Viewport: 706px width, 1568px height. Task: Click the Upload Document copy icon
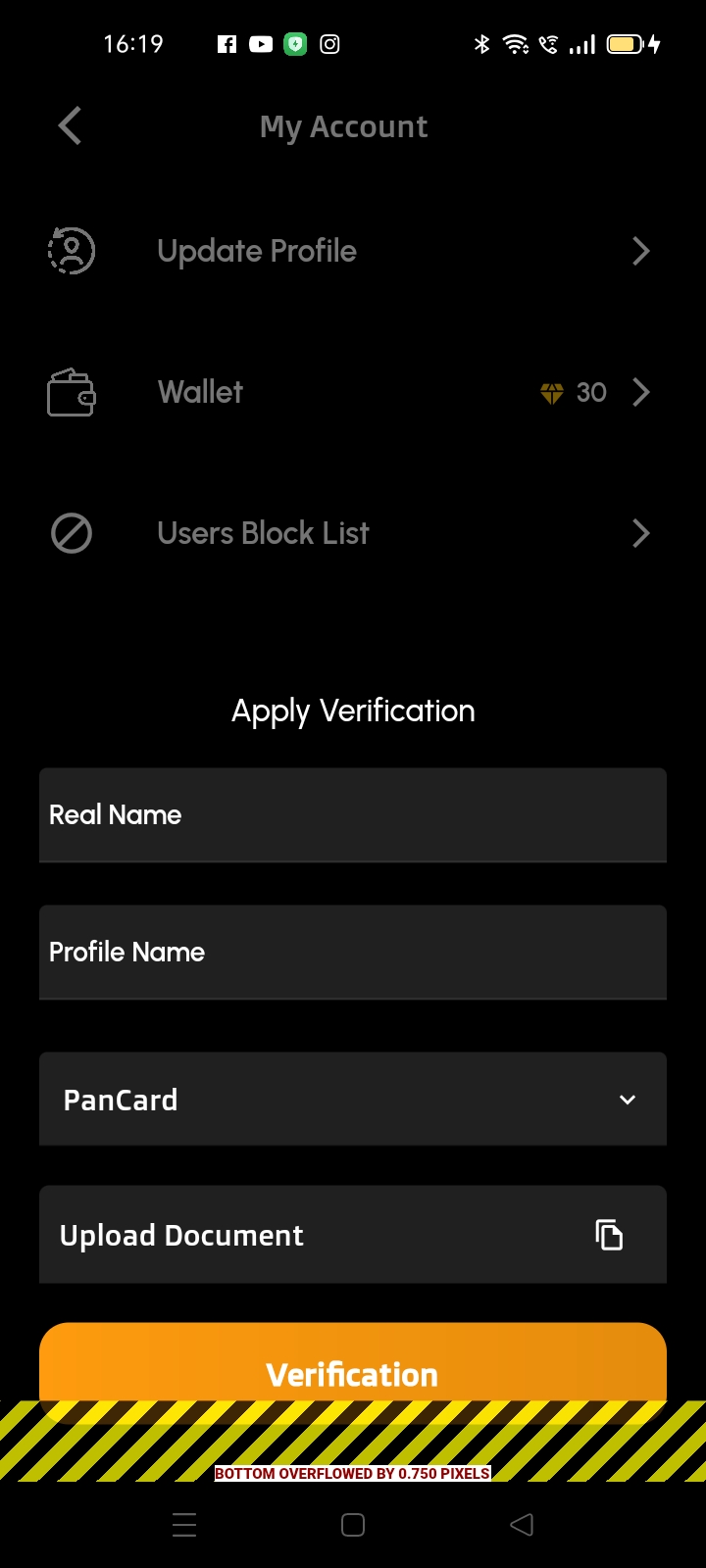[x=609, y=1235]
